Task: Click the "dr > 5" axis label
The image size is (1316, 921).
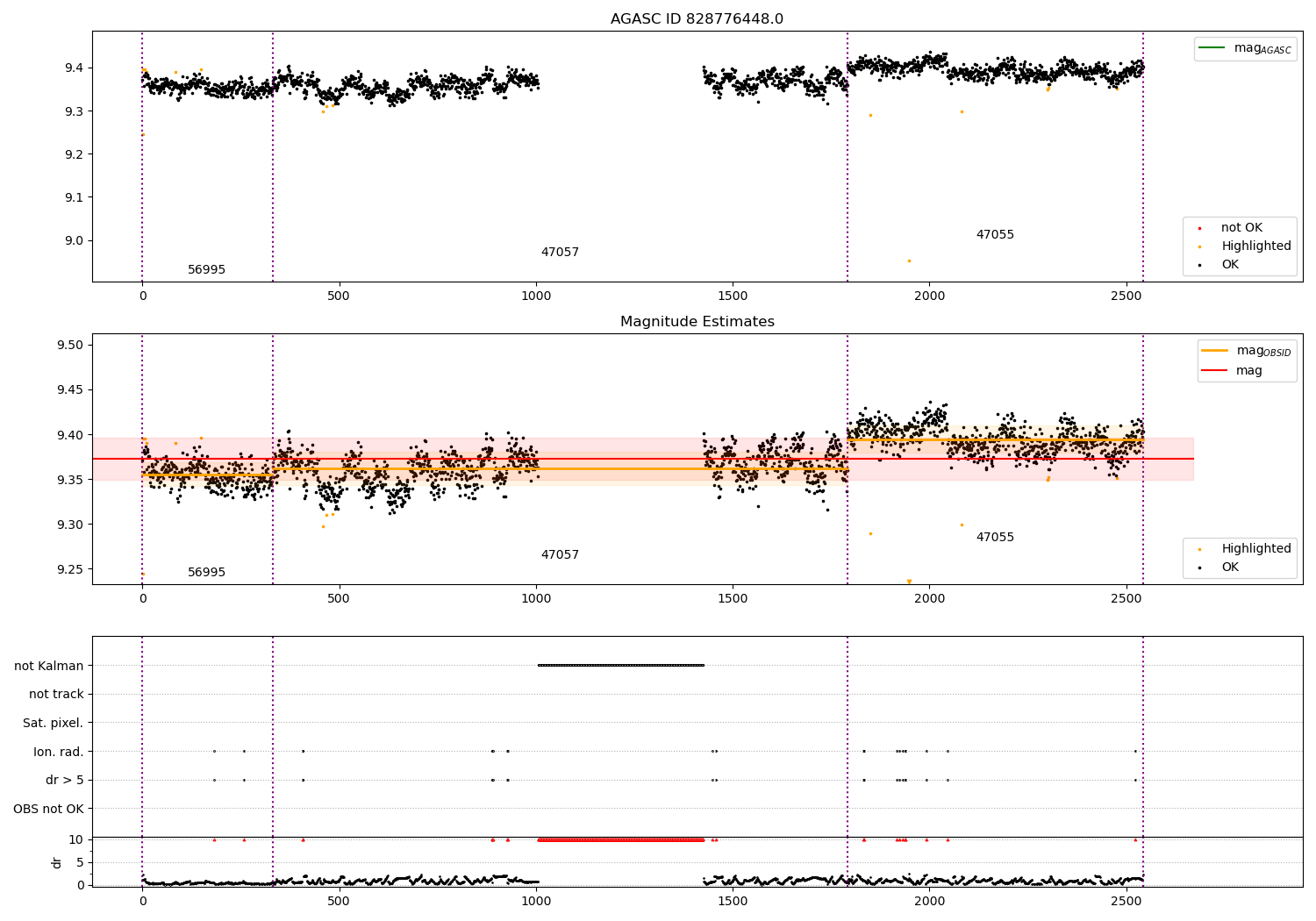Action: (65, 781)
